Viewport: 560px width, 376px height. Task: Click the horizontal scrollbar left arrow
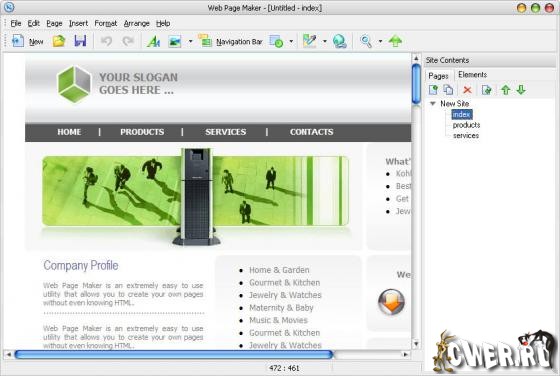coord(9,355)
